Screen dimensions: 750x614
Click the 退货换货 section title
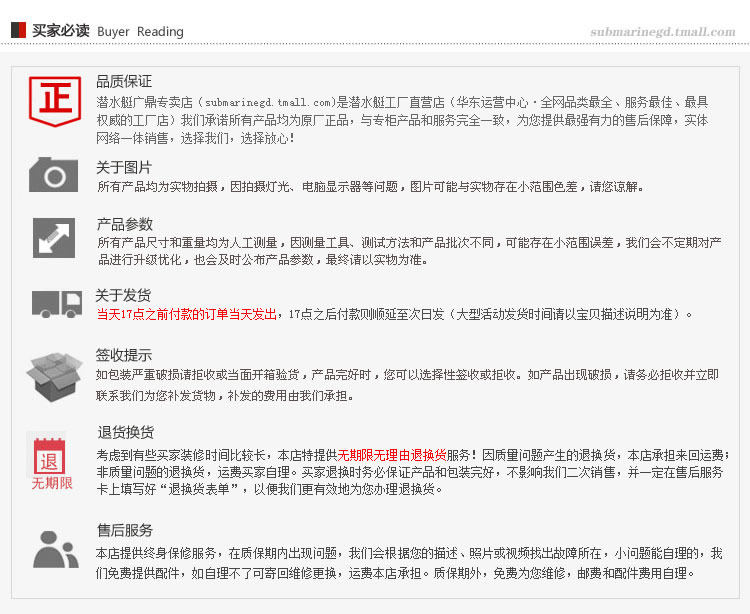(126, 432)
